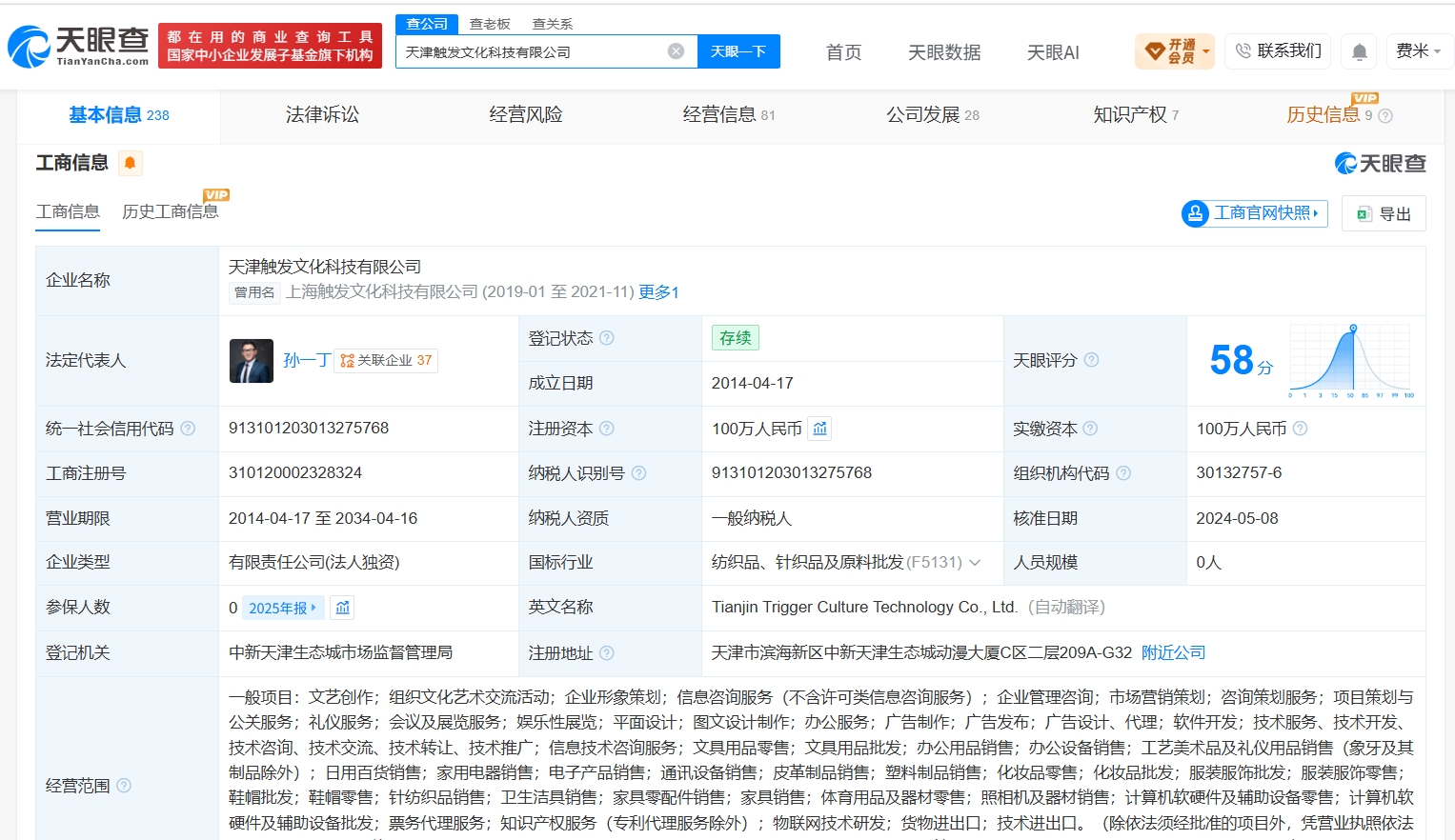Open chart icon beside 2025年报
The image size is (1455, 840).
[343, 608]
